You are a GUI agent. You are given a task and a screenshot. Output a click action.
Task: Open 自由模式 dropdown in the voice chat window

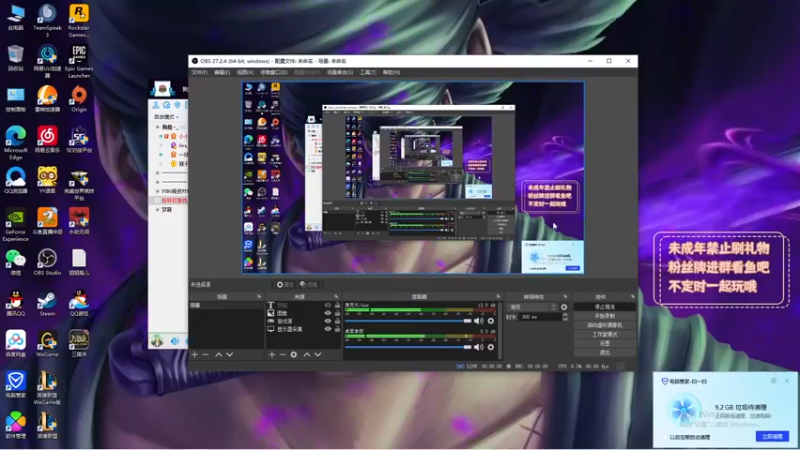coord(166,117)
